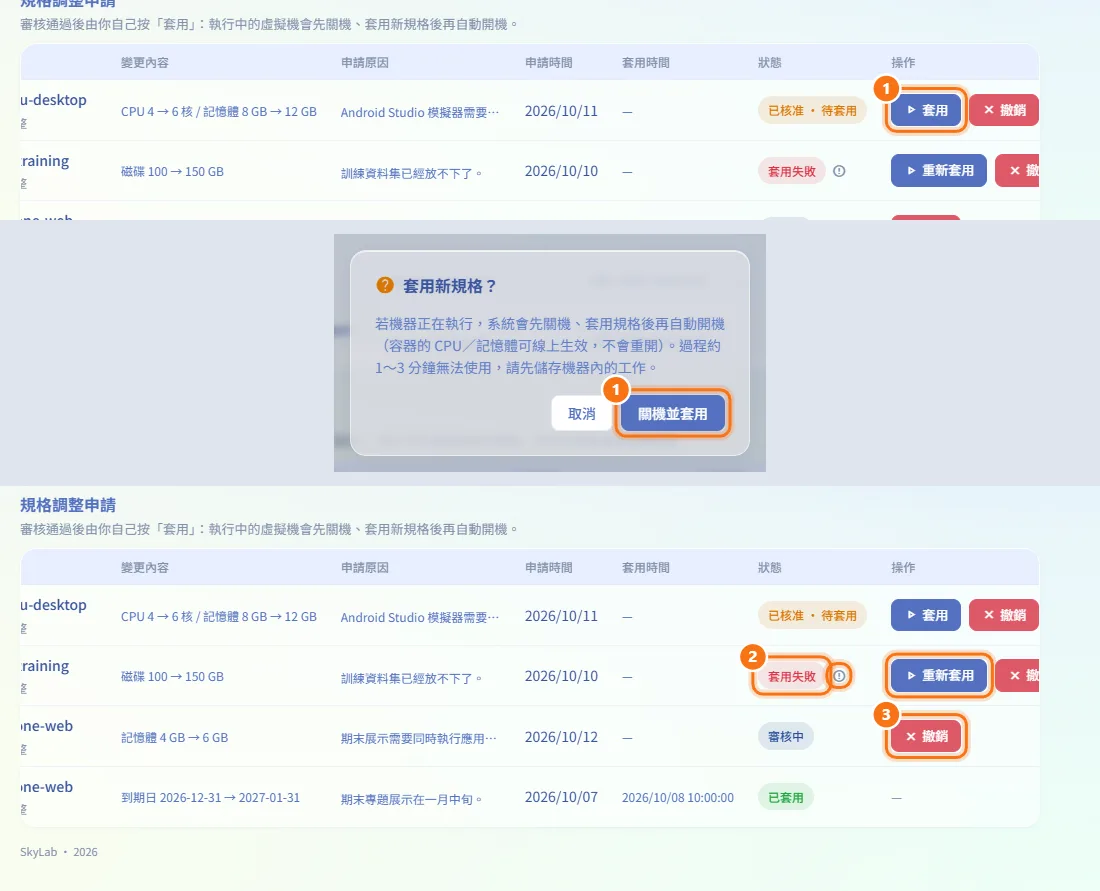Click the 已核准・待套用 badge in the upper table
Viewport: 1100px width, 891px height.
[x=812, y=111]
